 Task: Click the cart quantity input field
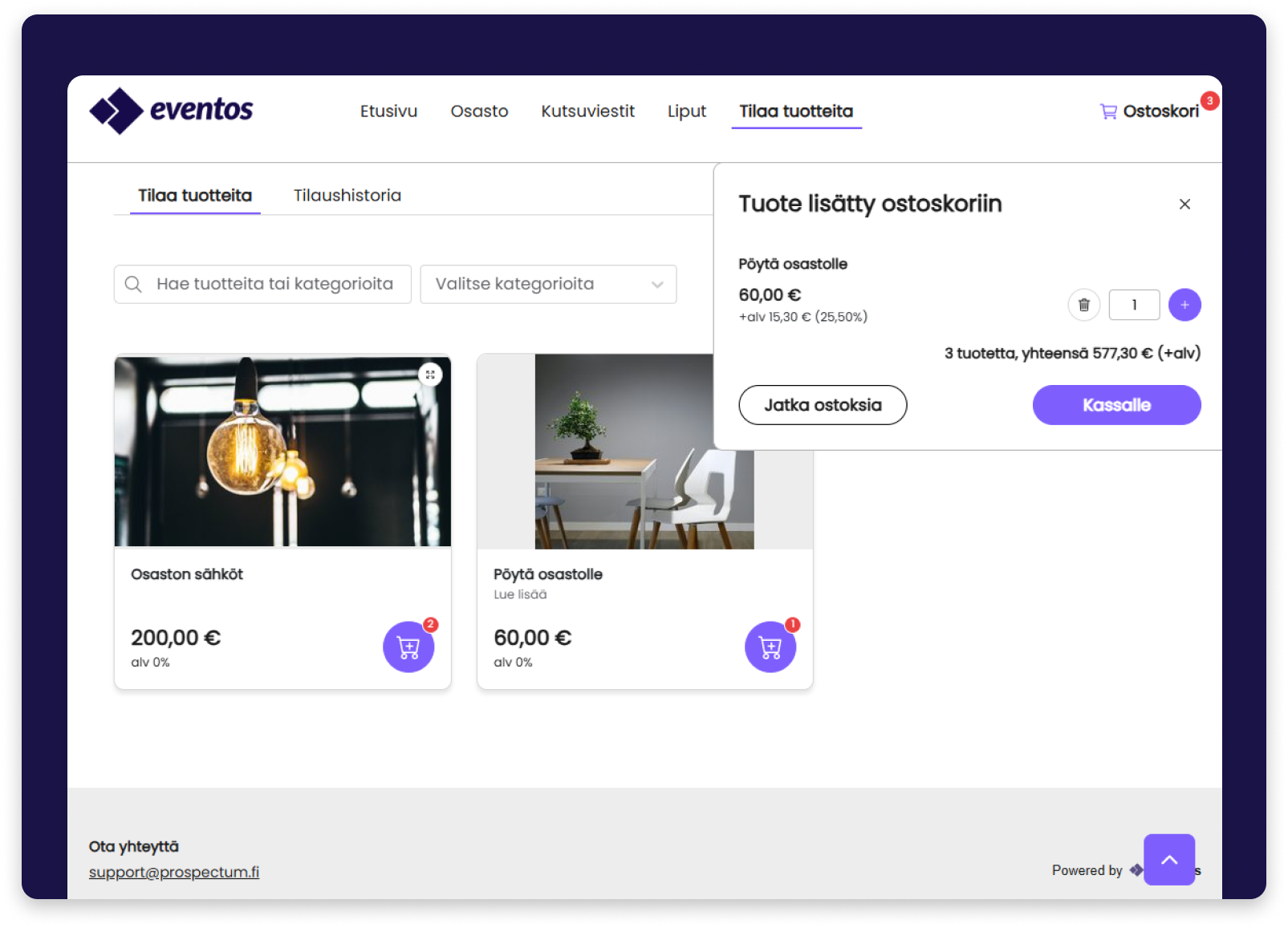[1133, 305]
